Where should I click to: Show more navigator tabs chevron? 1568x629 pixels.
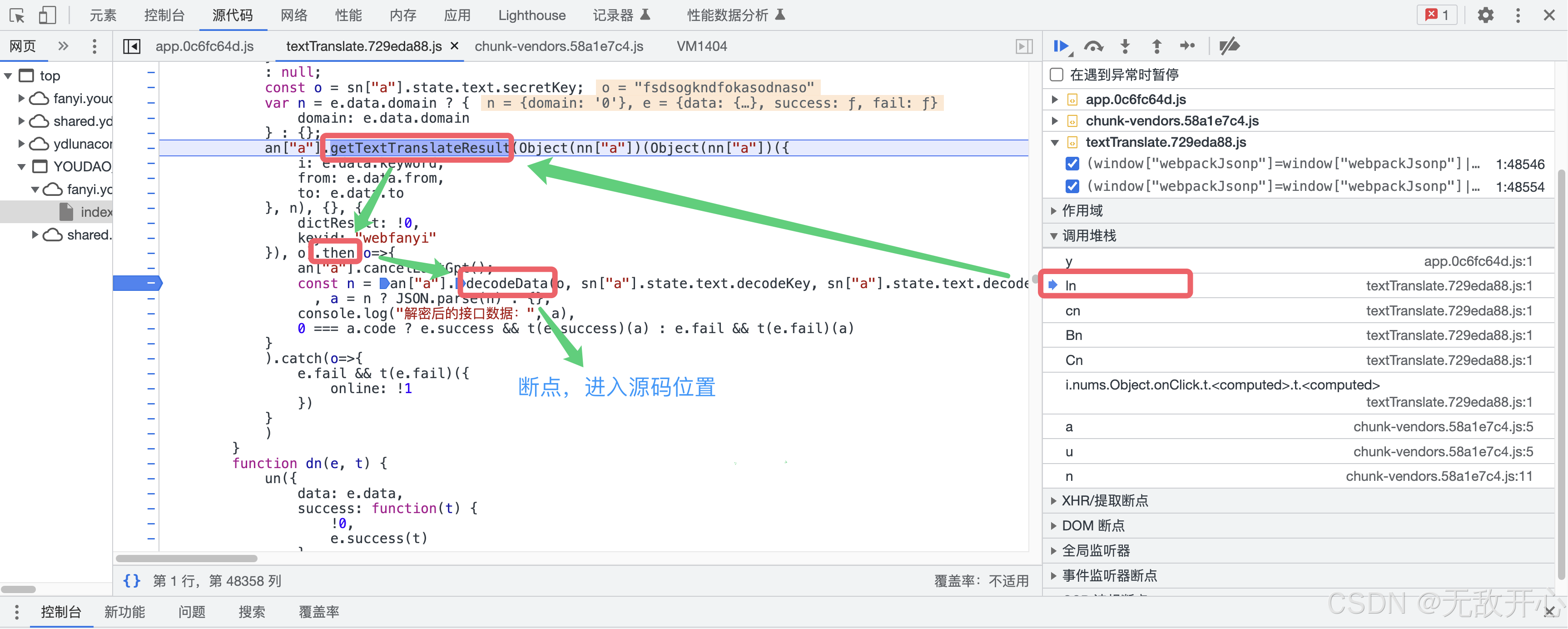click(63, 46)
